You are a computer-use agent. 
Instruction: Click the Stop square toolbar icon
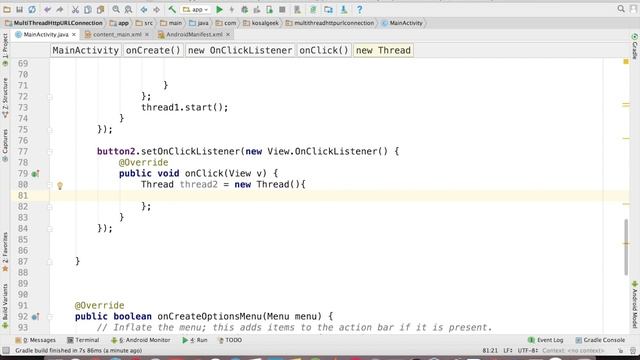click(x=282, y=9)
